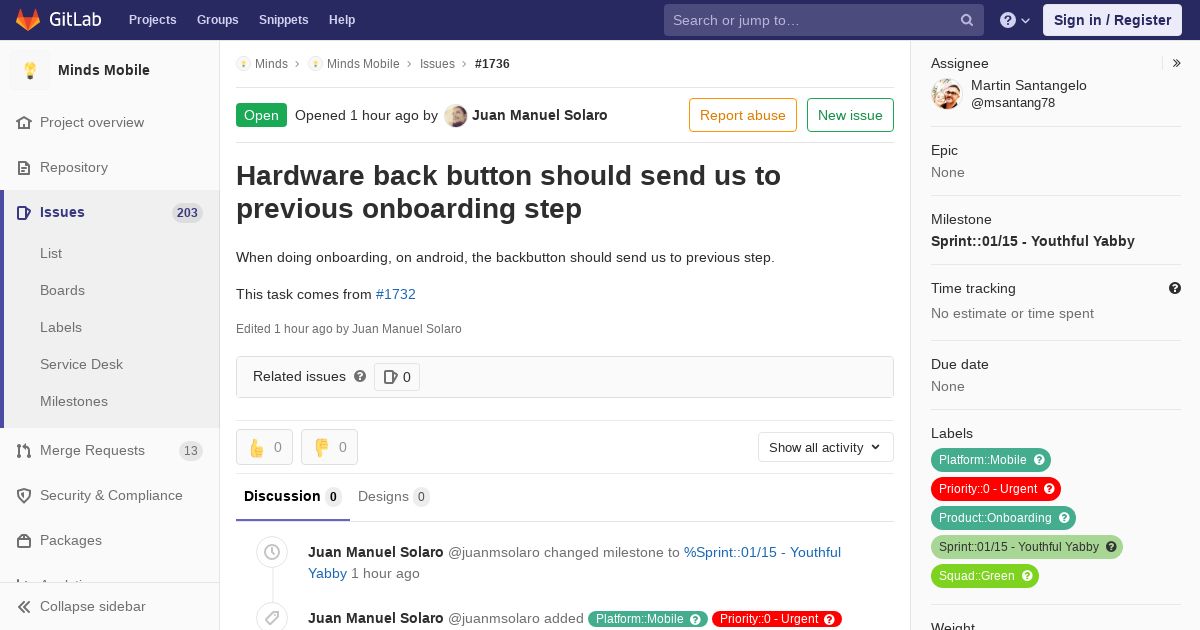This screenshot has width=1200, height=630.
Task: Switch to the Discussion tab
Action: pyautogui.click(x=293, y=496)
